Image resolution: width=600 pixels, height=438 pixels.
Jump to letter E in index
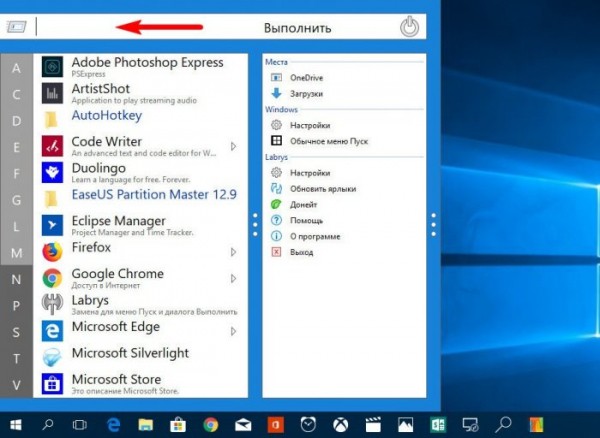[x=16, y=147]
